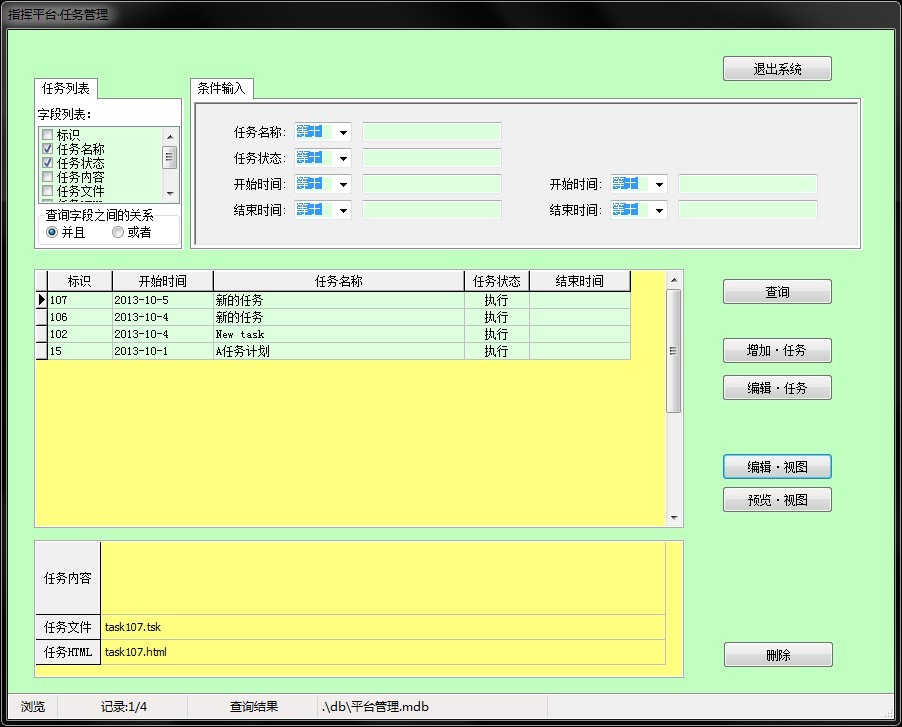Viewport: 902px width, 727px height.
Task: Click task grid vertical scrollbar thumb
Action: (x=674, y=351)
